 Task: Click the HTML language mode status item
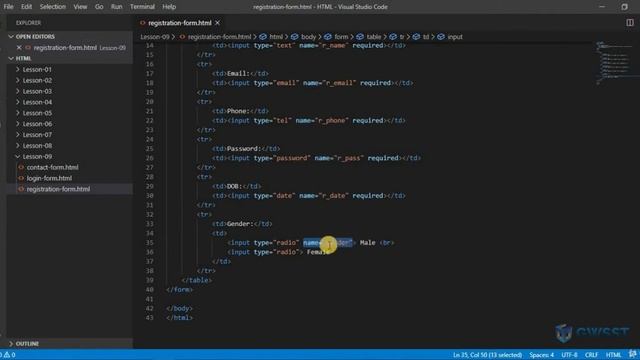[x=613, y=355]
